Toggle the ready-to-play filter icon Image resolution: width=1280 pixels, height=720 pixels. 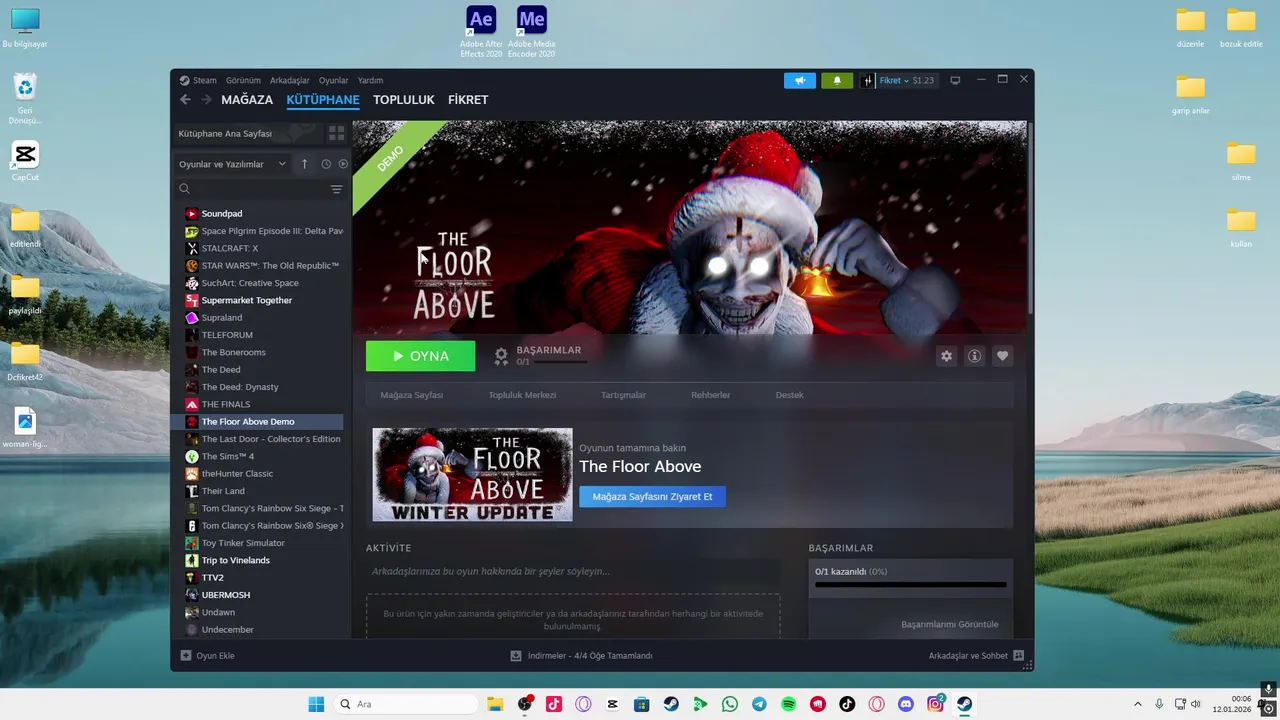click(343, 164)
